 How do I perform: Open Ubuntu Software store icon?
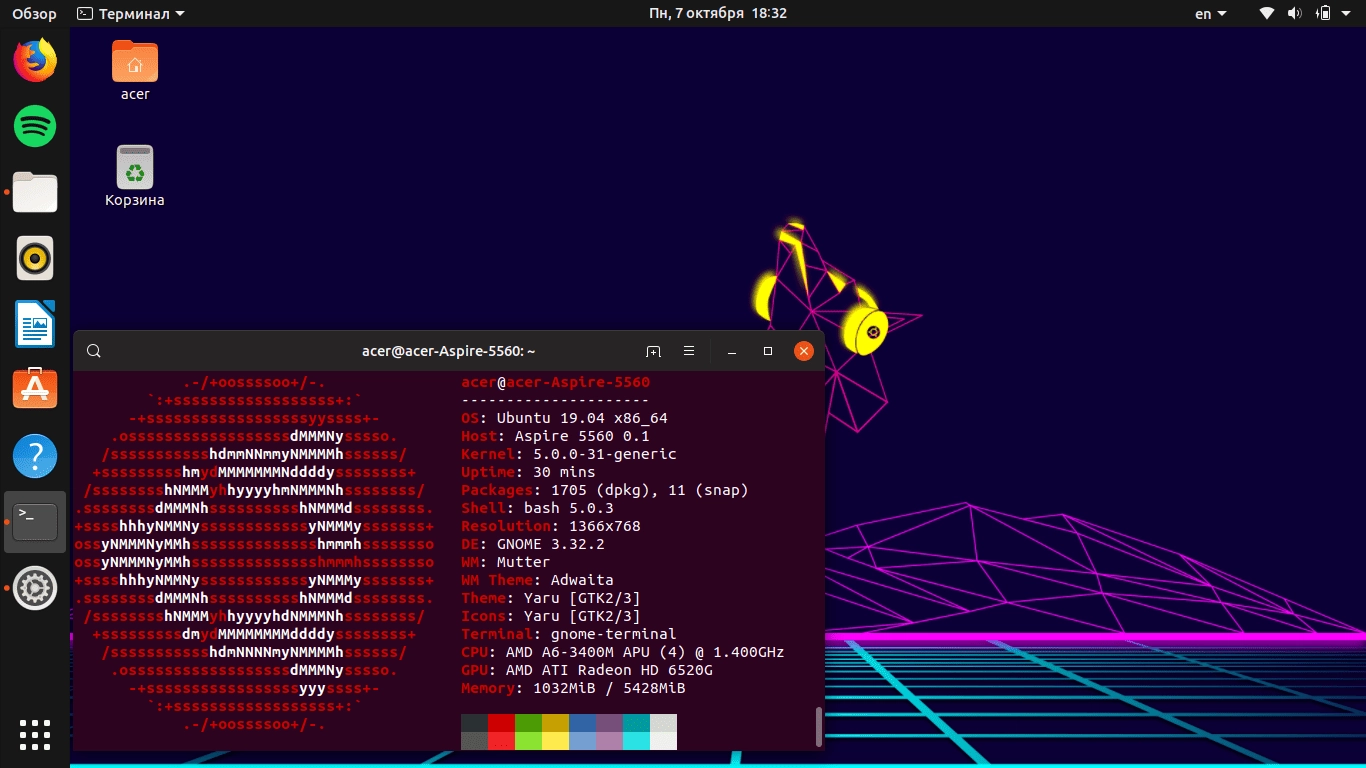tap(35, 389)
